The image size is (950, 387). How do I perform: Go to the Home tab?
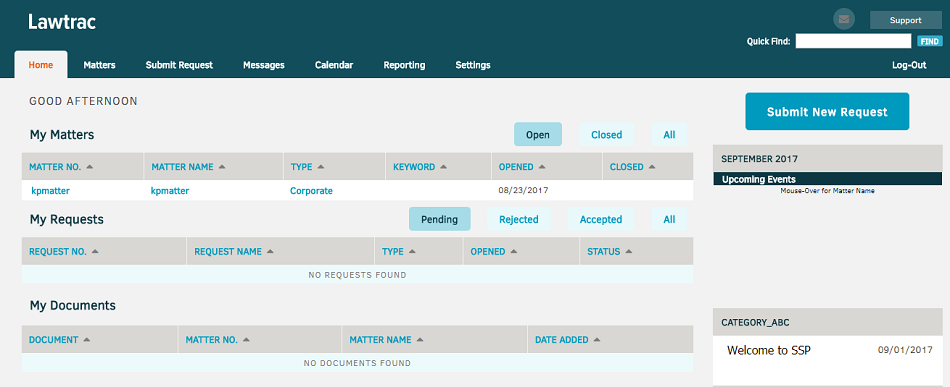pos(41,65)
